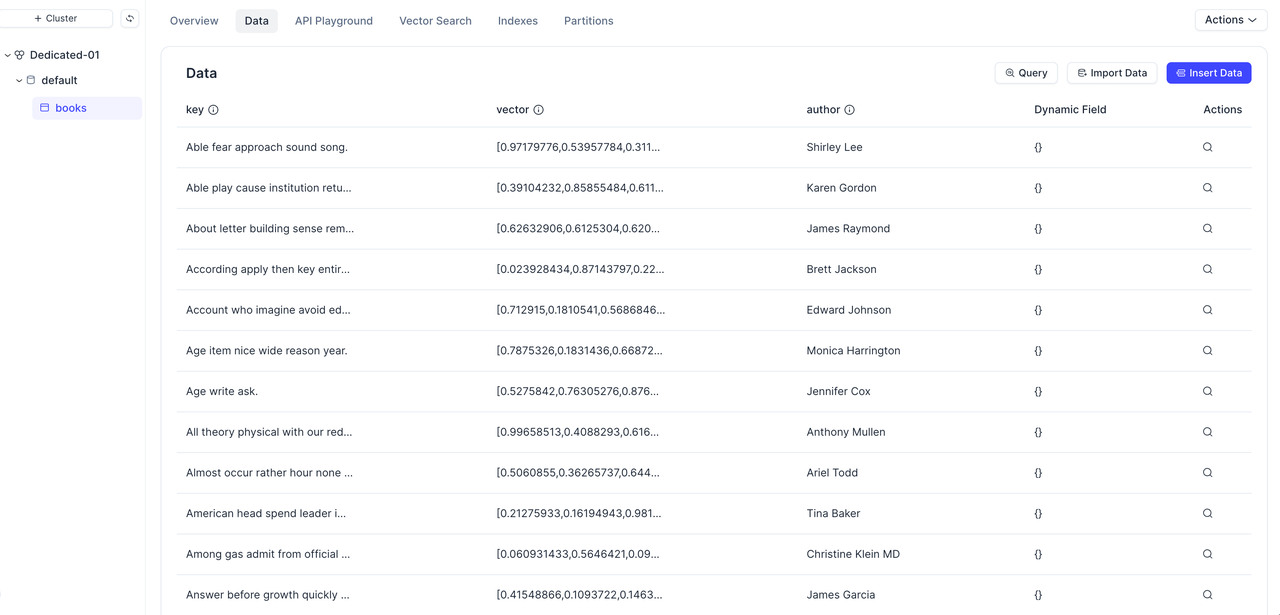This screenshot has width=1280, height=615.
Task: Open the Actions dropdown menu
Action: (x=1230, y=20)
